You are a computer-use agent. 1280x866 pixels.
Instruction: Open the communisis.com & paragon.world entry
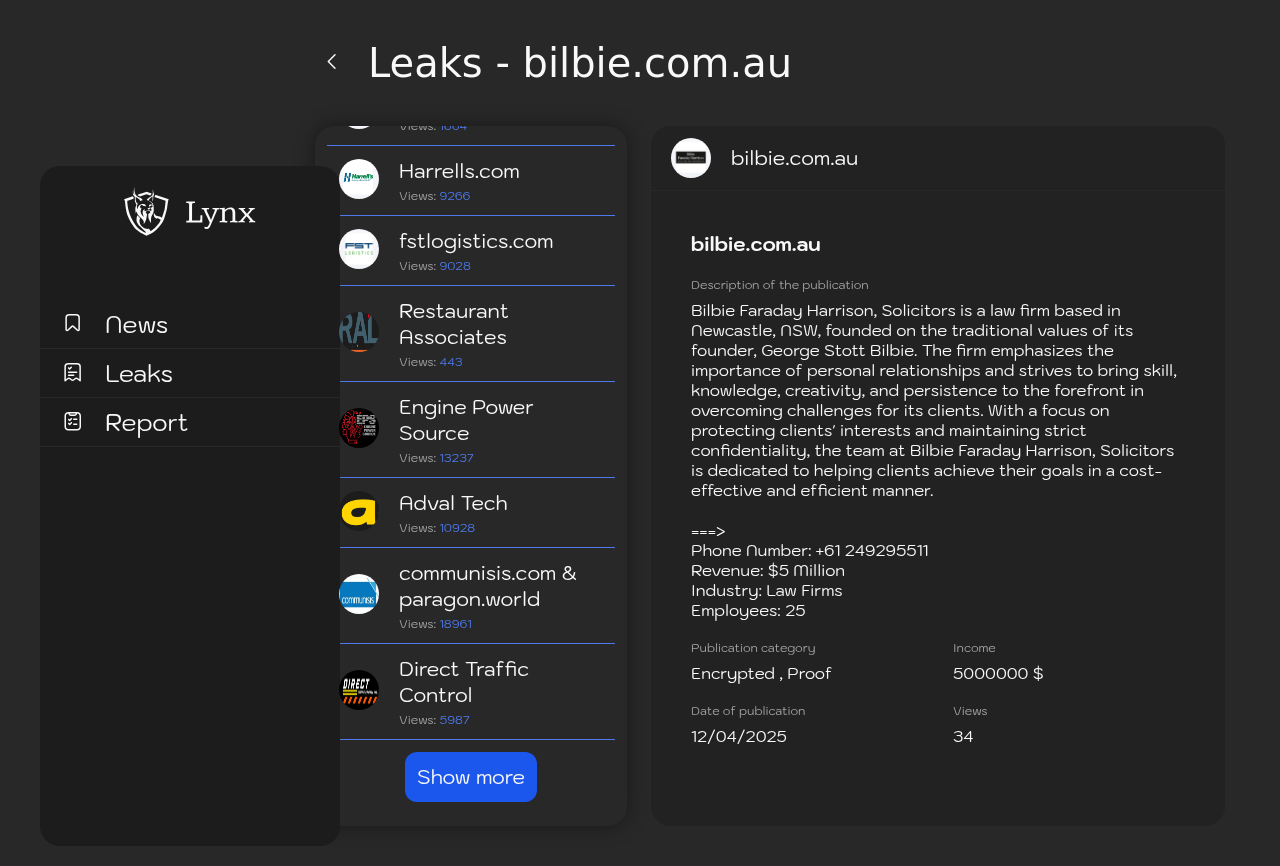coord(471,596)
